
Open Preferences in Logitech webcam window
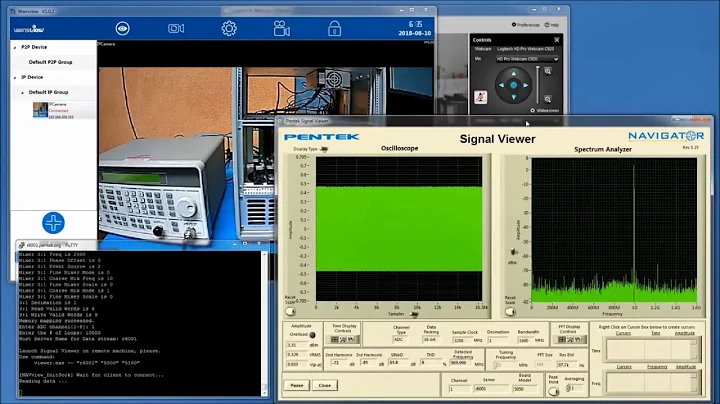(x=526, y=25)
